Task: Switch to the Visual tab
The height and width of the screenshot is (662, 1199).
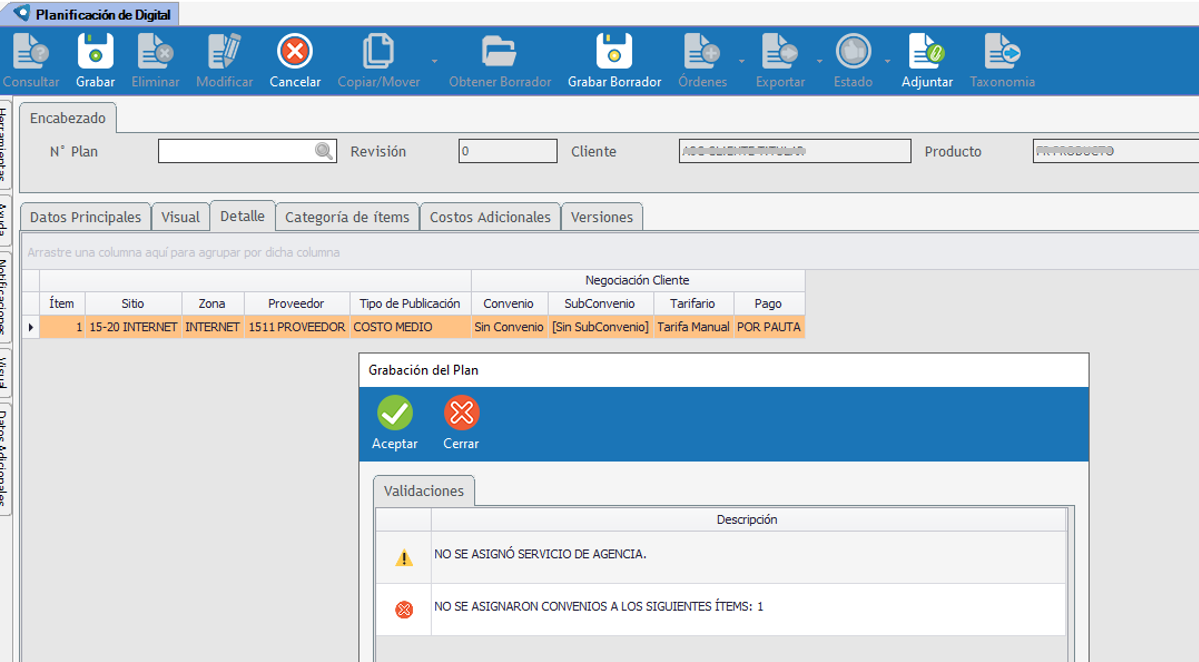Action: point(180,217)
